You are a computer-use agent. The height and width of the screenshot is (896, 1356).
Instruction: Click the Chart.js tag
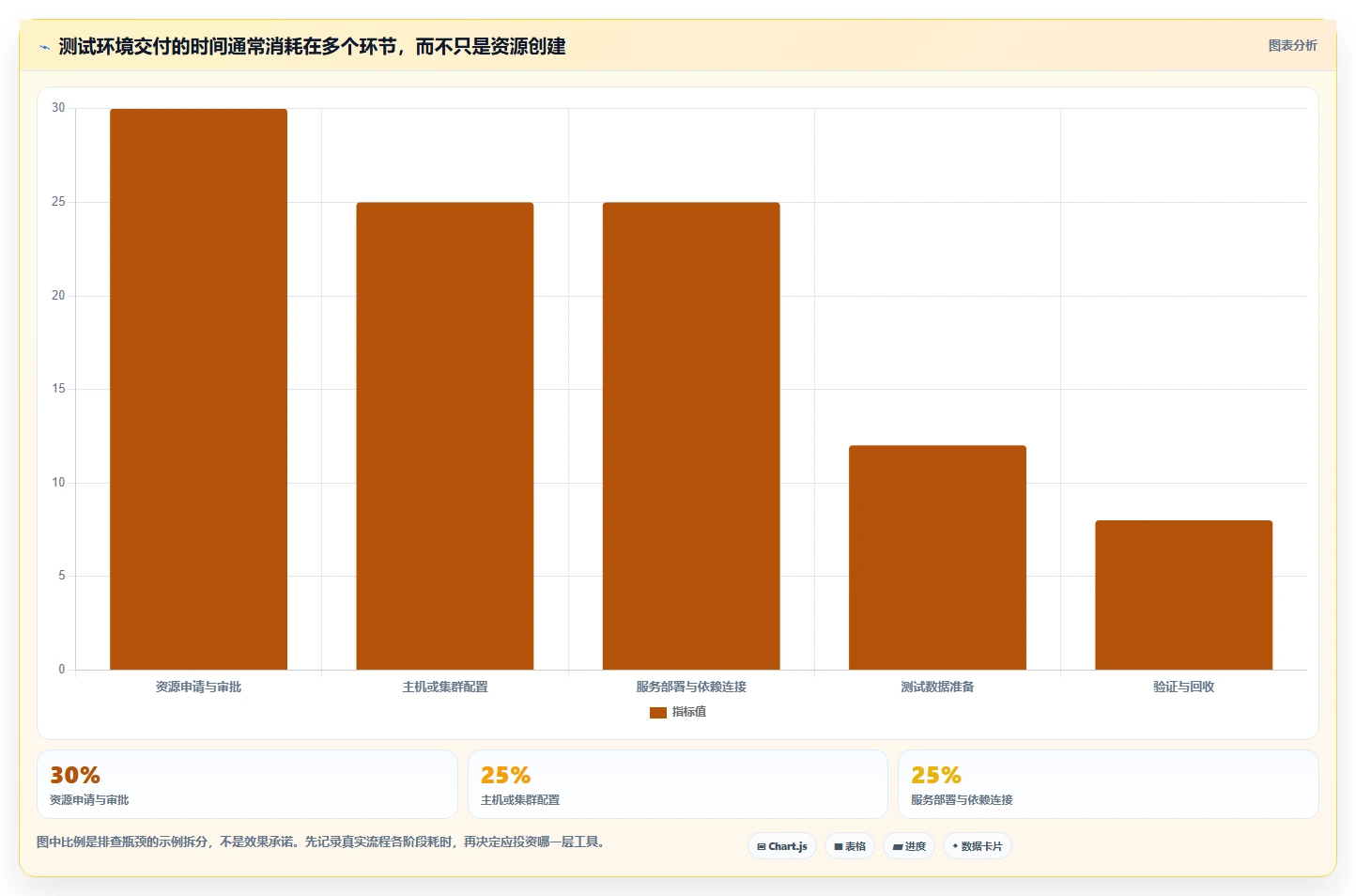point(782,846)
